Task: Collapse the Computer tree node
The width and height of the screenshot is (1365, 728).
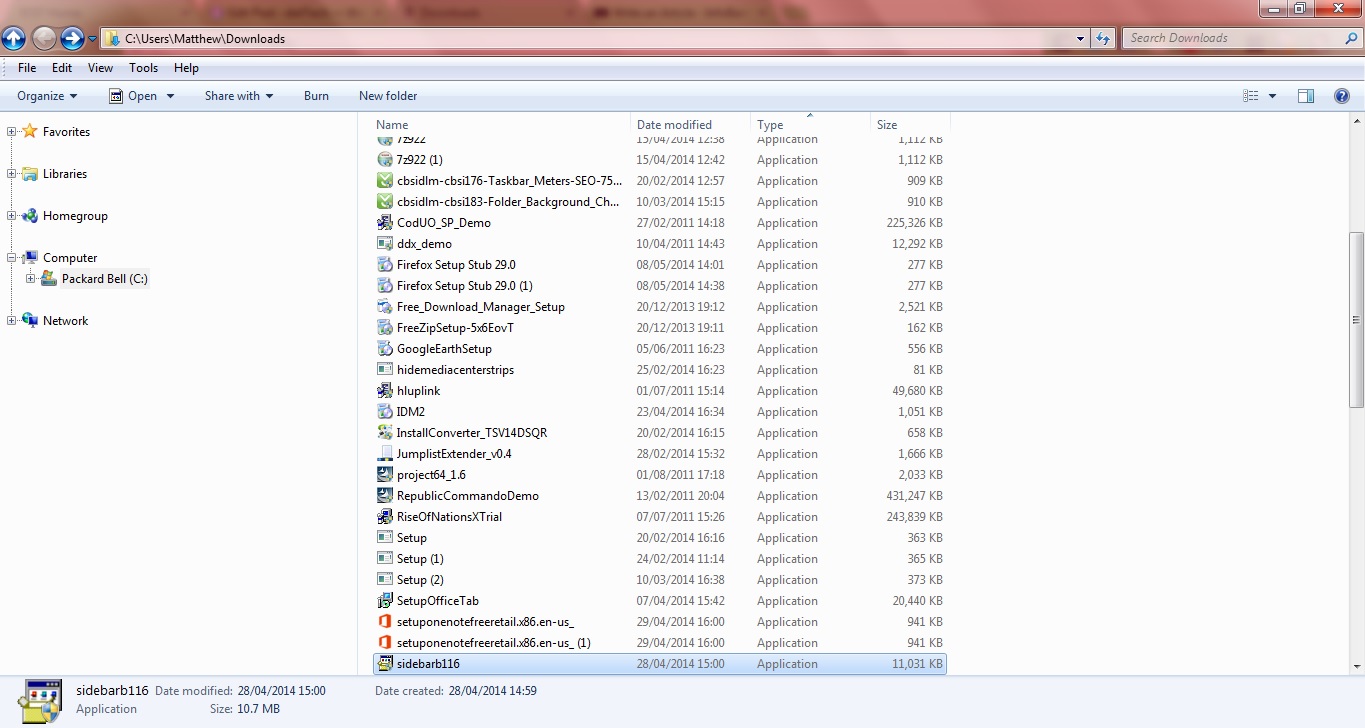Action: 11,257
